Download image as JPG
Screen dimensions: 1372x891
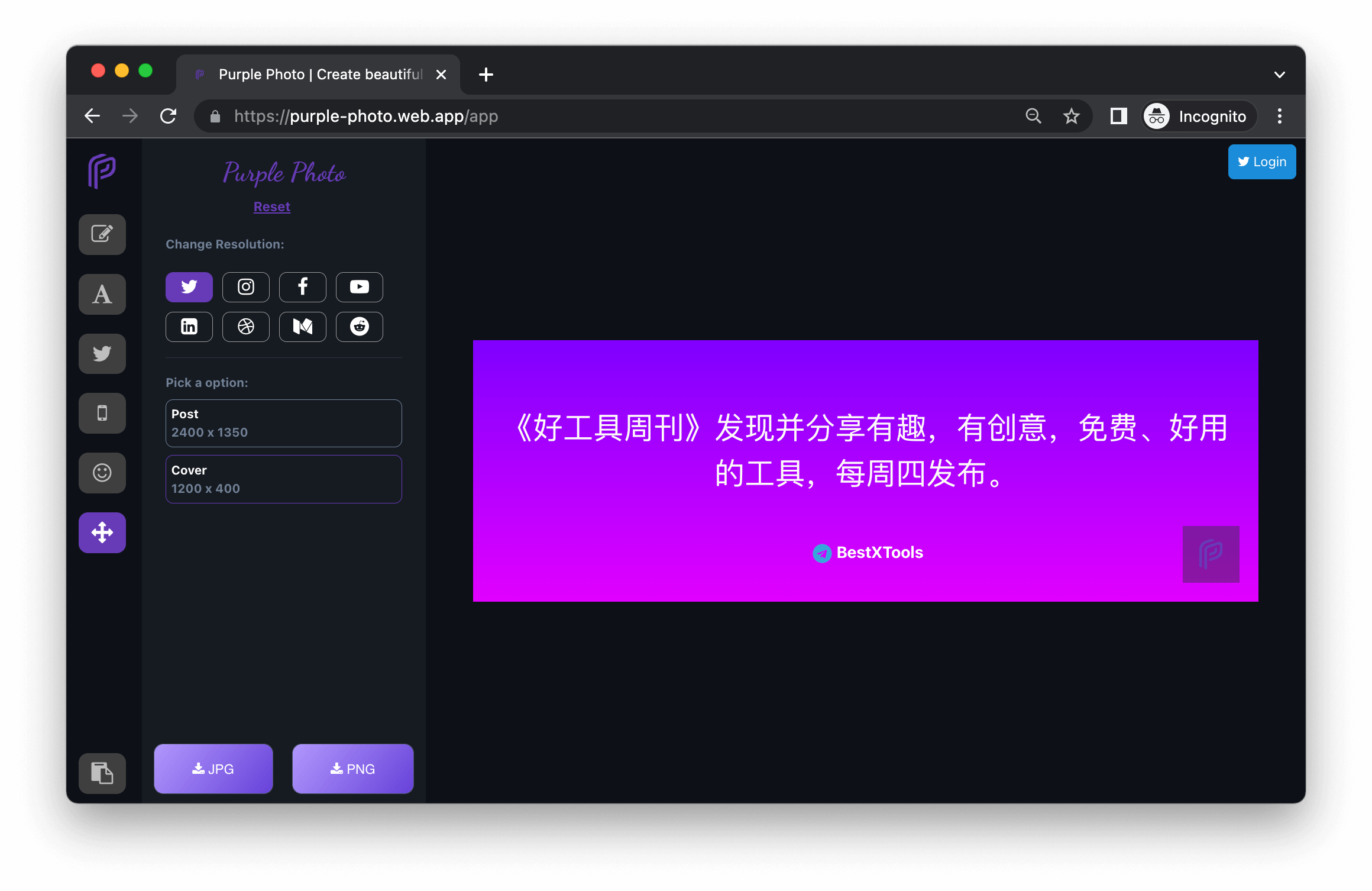click(x=213, y=768)
